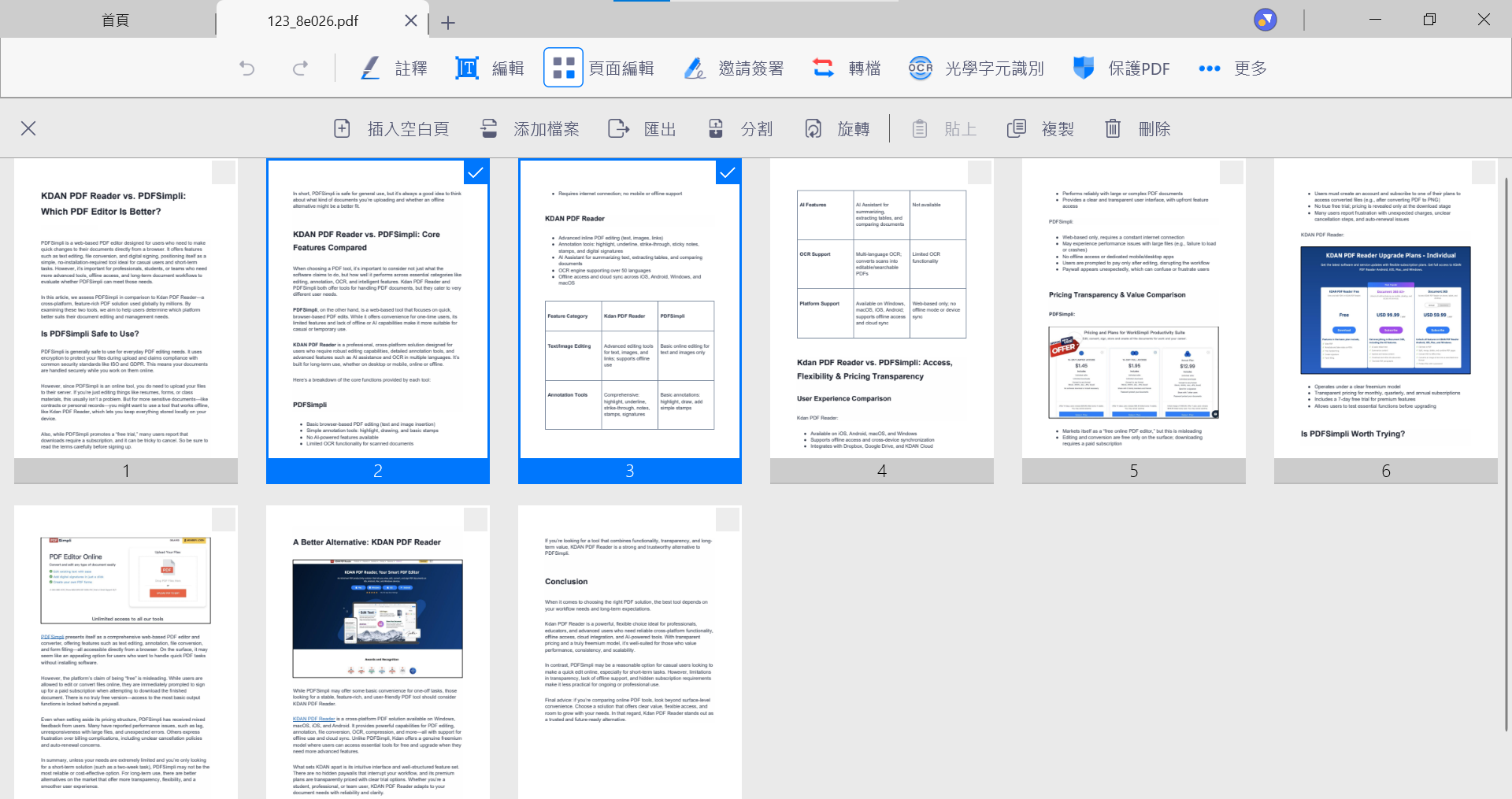Expand the 更多 more options menu

[1232, 68]
